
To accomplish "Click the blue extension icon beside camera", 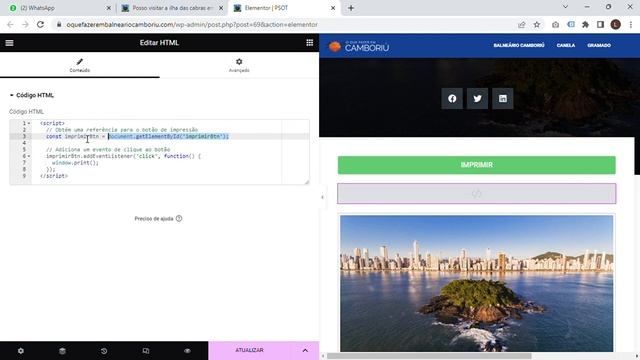I will (x=571, y=24).
